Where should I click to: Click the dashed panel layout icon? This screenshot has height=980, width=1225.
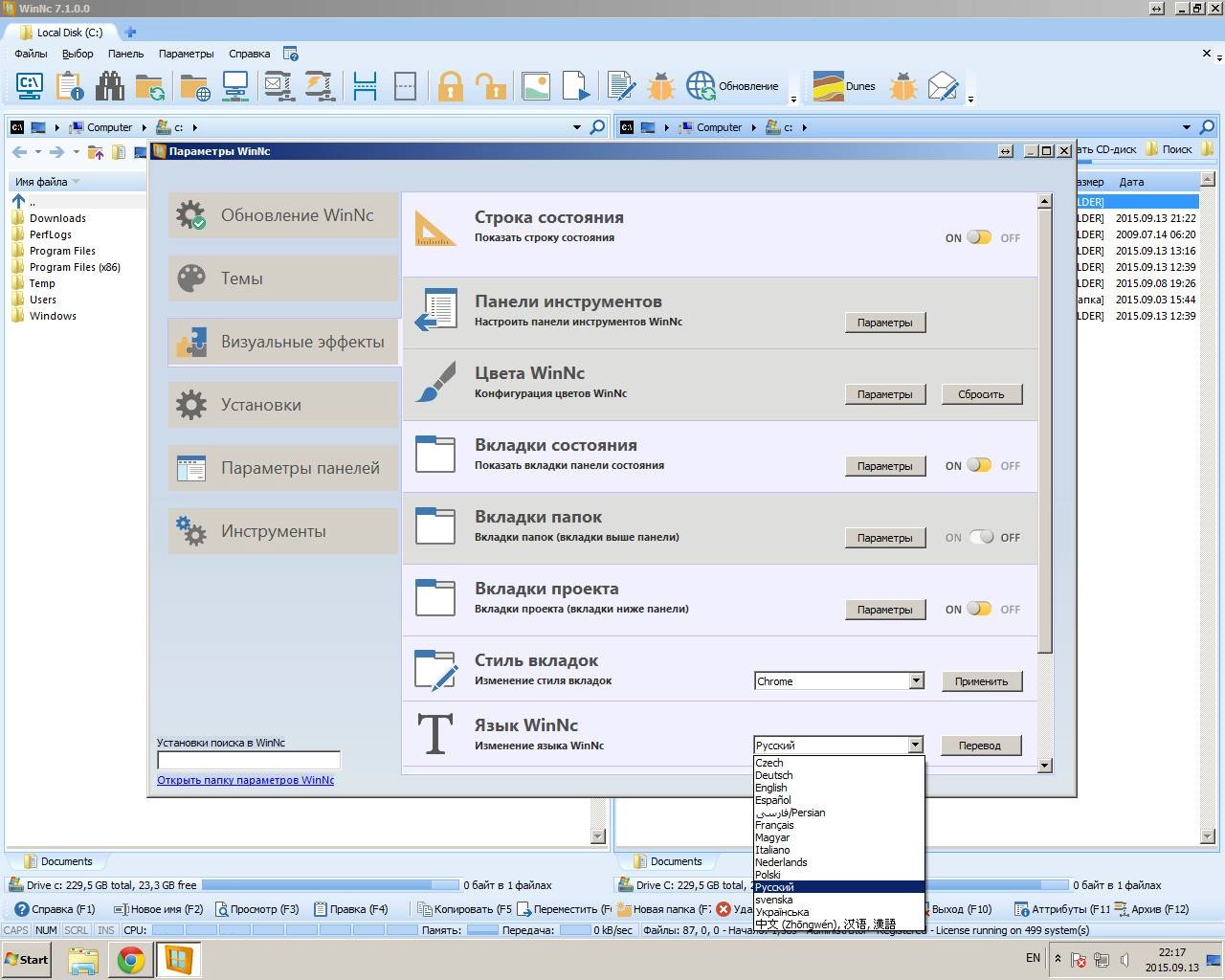click(405, 86)
